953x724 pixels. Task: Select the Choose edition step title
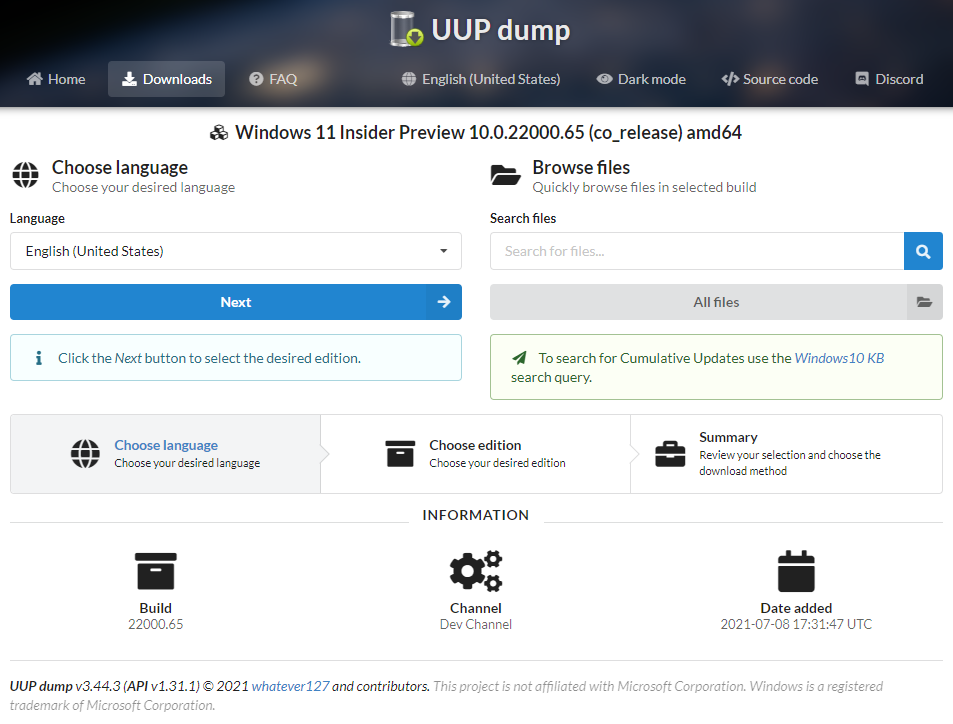click(475, 445)
